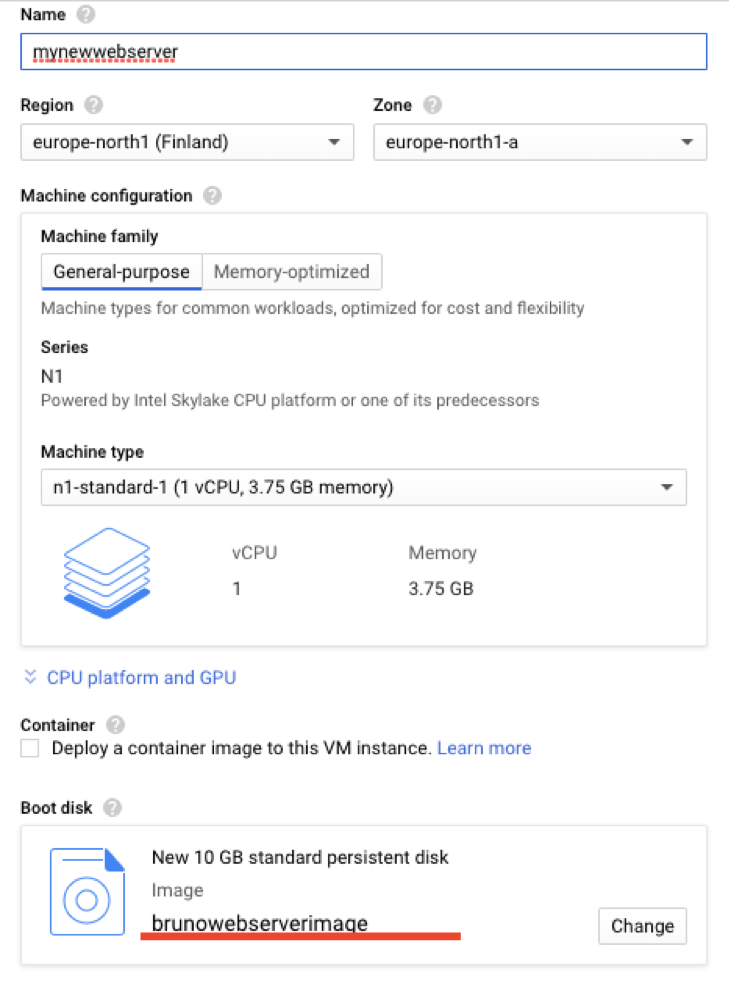Click the help icon beside Zone
This screenshot has width=729, height=983.
tap(432, 105)
